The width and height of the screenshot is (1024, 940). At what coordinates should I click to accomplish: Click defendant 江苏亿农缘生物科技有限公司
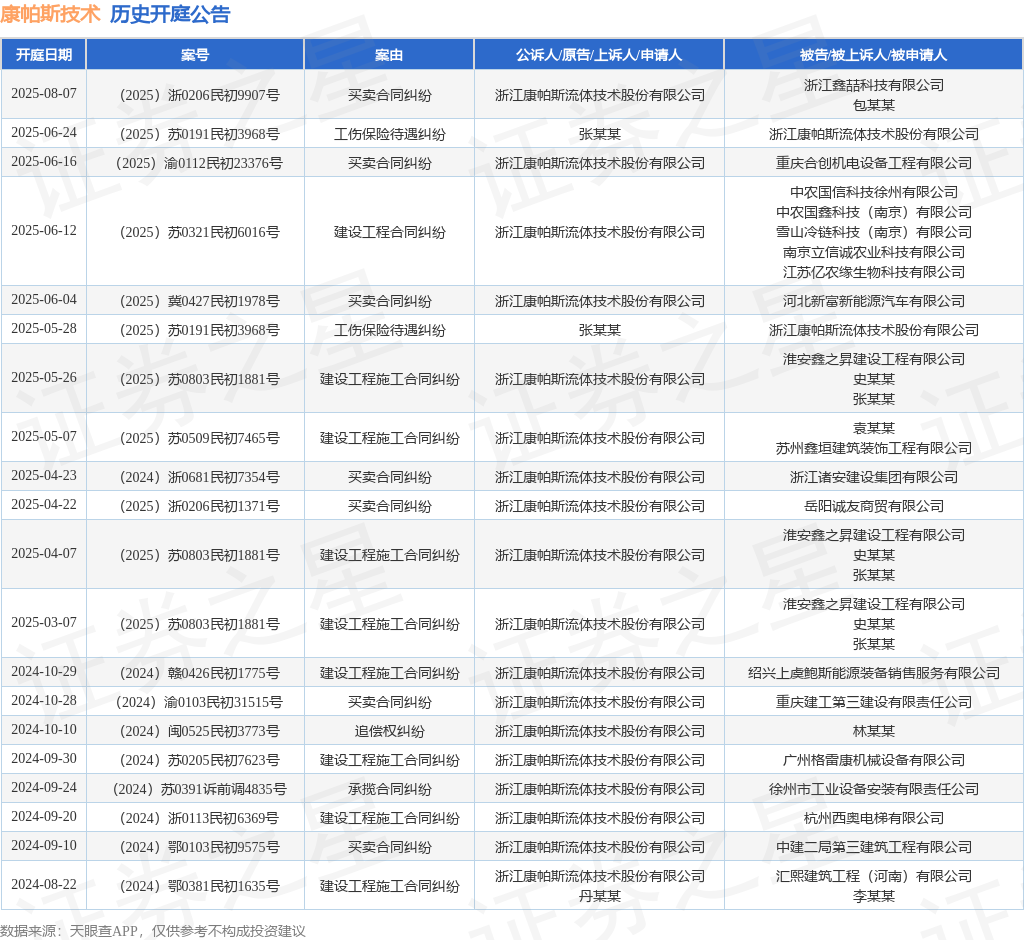coord(874,272)
